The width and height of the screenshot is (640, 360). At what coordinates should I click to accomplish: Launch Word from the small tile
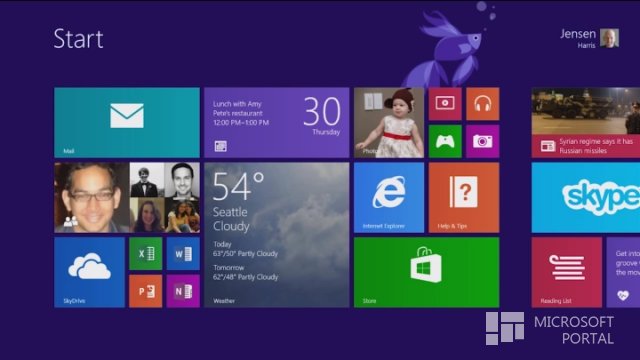(x=183, y=254)
